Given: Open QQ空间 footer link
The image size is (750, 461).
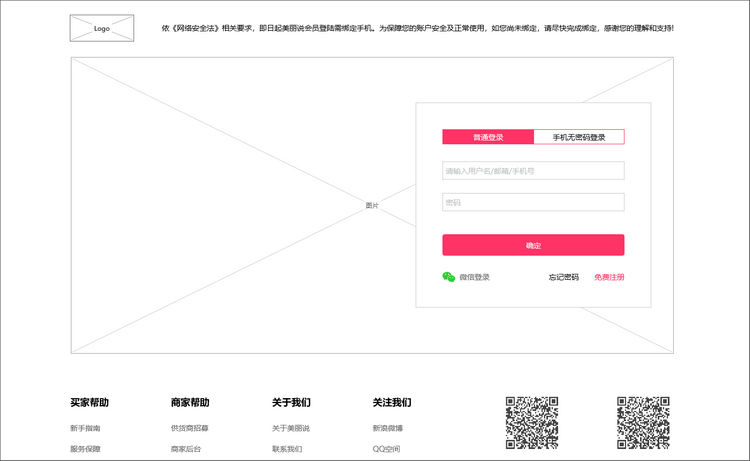Looking at the screenshot, I should coord(386,449).
